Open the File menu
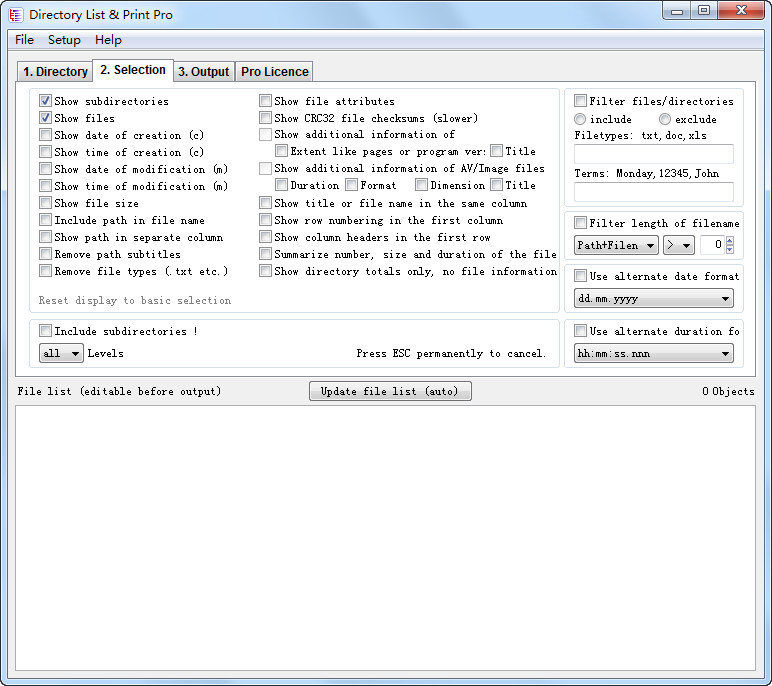 [x=25, y=40]
